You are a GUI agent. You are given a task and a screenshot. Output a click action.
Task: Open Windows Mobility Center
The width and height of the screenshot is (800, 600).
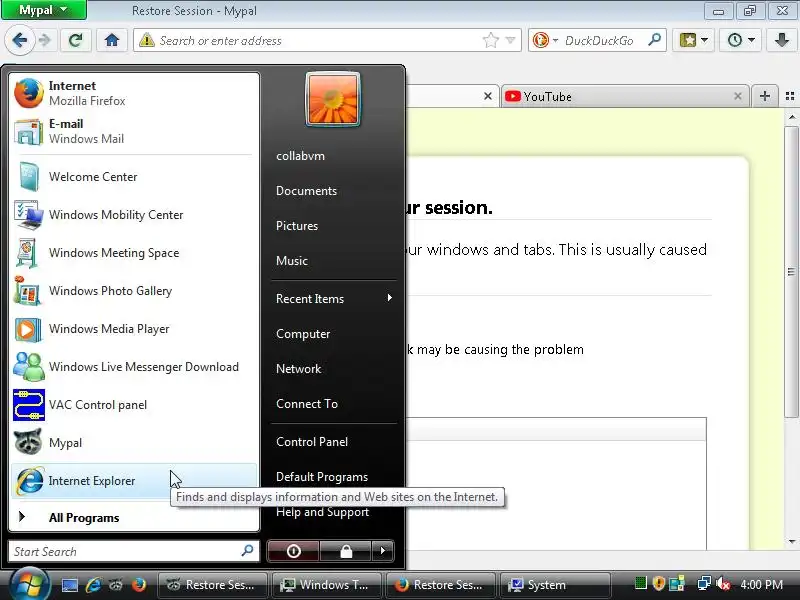(134, 215)
